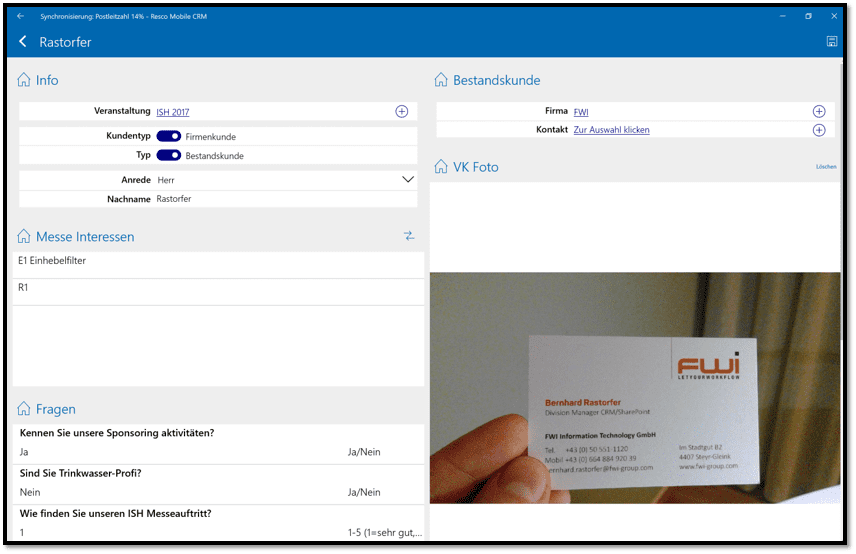Save the form with the disk icon
856x554 pixels.
coord(831,41)
